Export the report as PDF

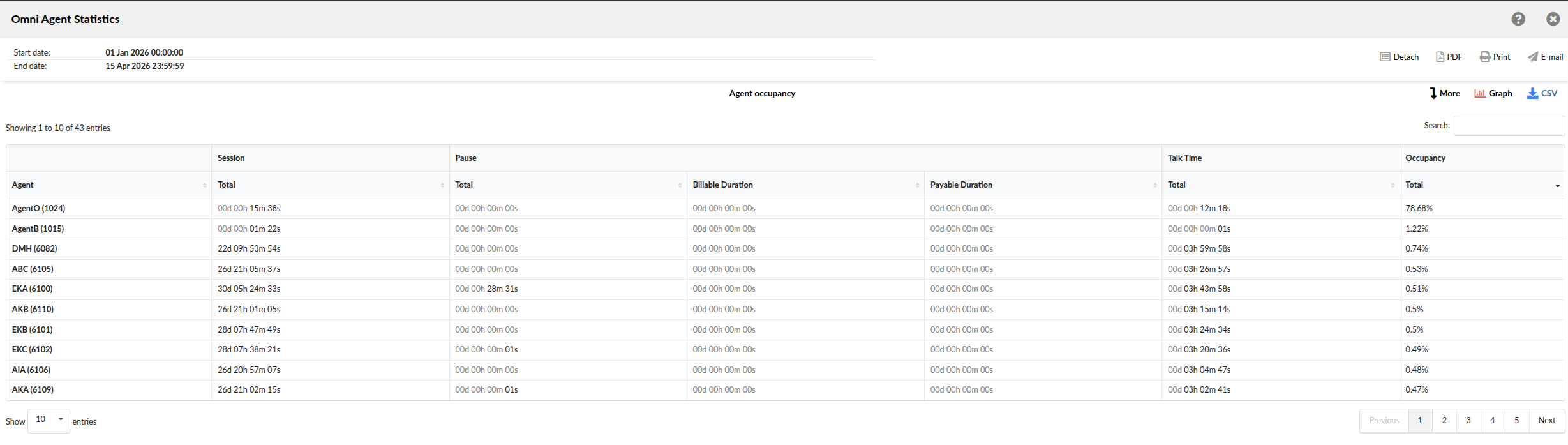coord(1449,57)
